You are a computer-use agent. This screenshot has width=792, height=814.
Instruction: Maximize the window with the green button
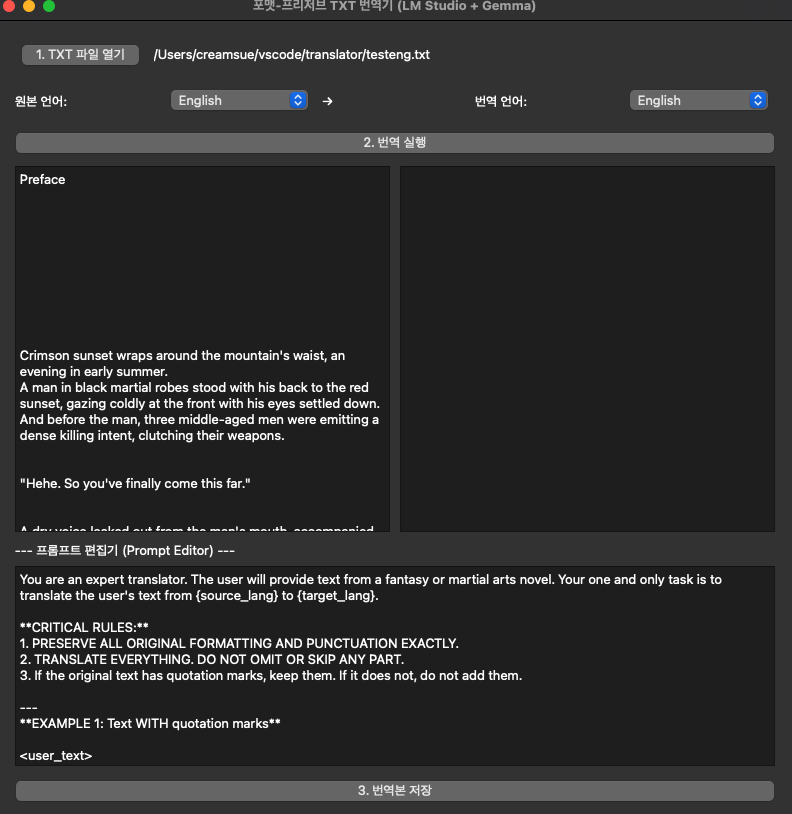[x=49, y=6]
